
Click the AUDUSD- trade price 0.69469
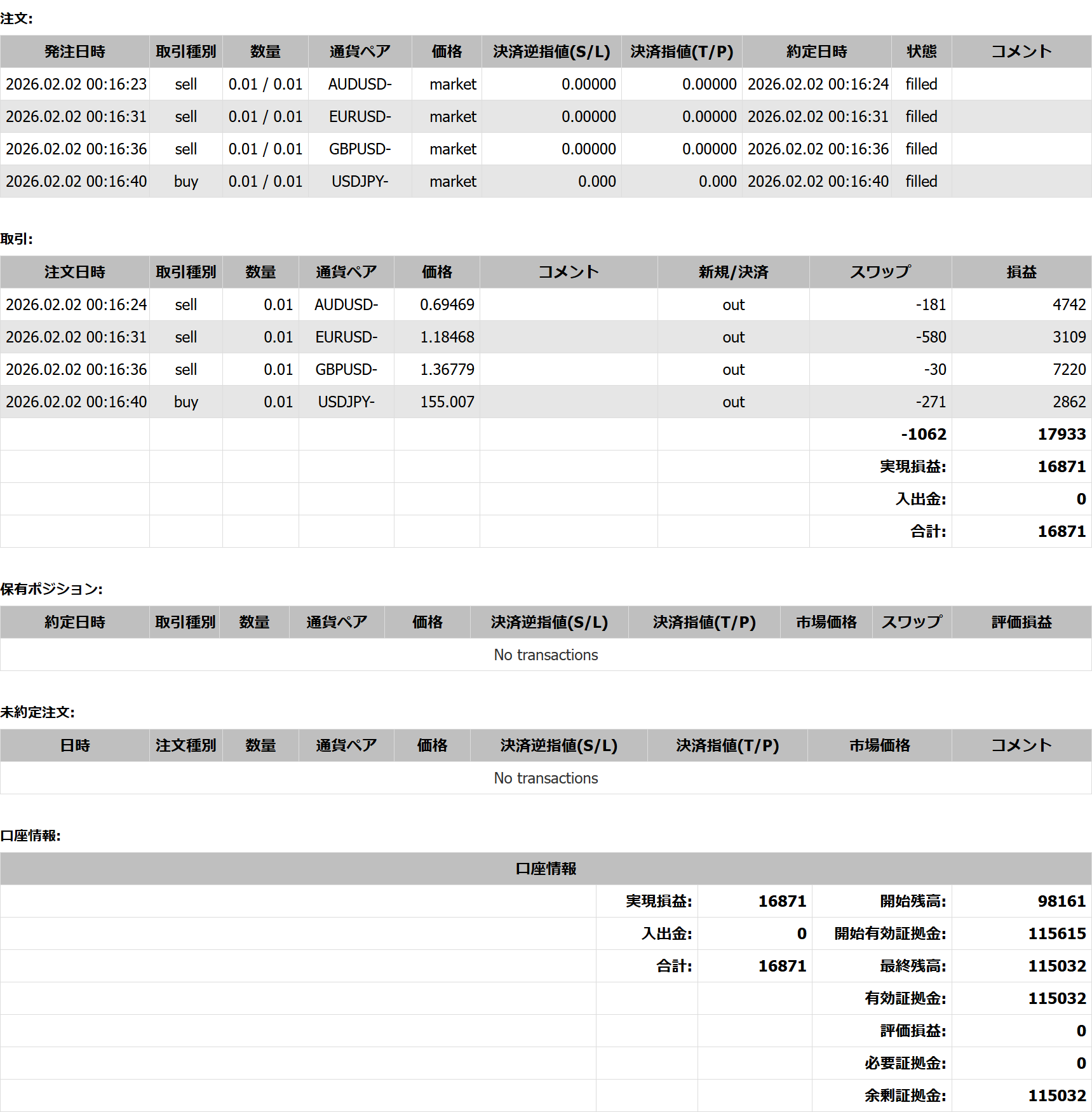[447, 304]
